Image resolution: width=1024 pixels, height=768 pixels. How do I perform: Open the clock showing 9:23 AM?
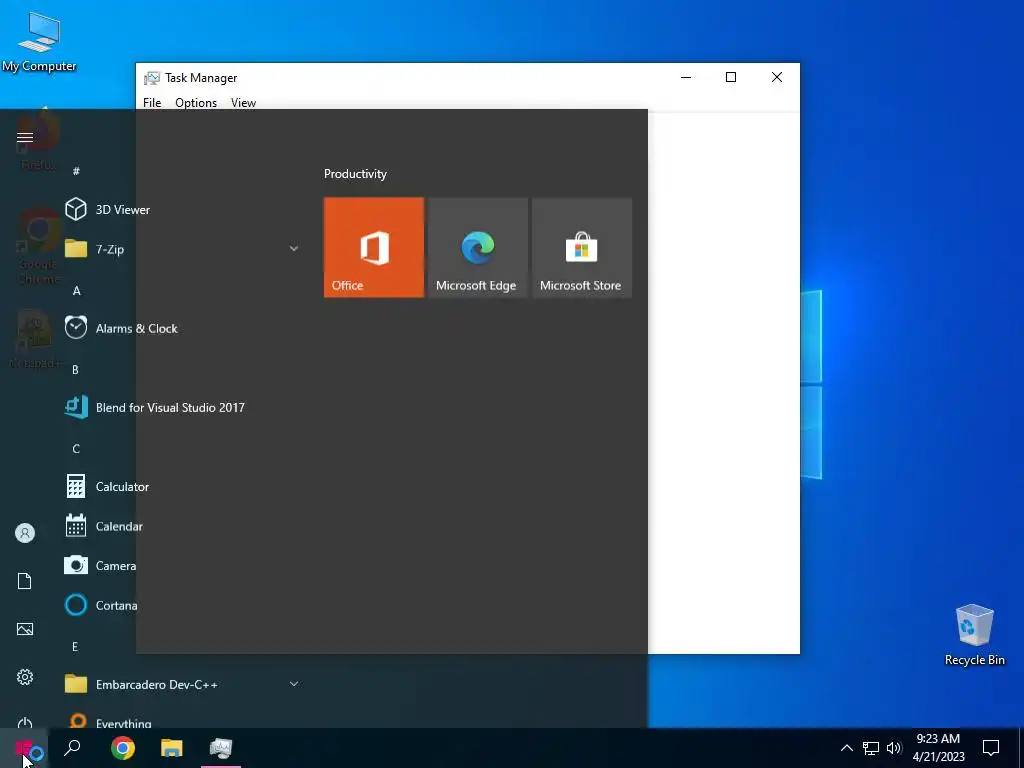tap(938, 748)
